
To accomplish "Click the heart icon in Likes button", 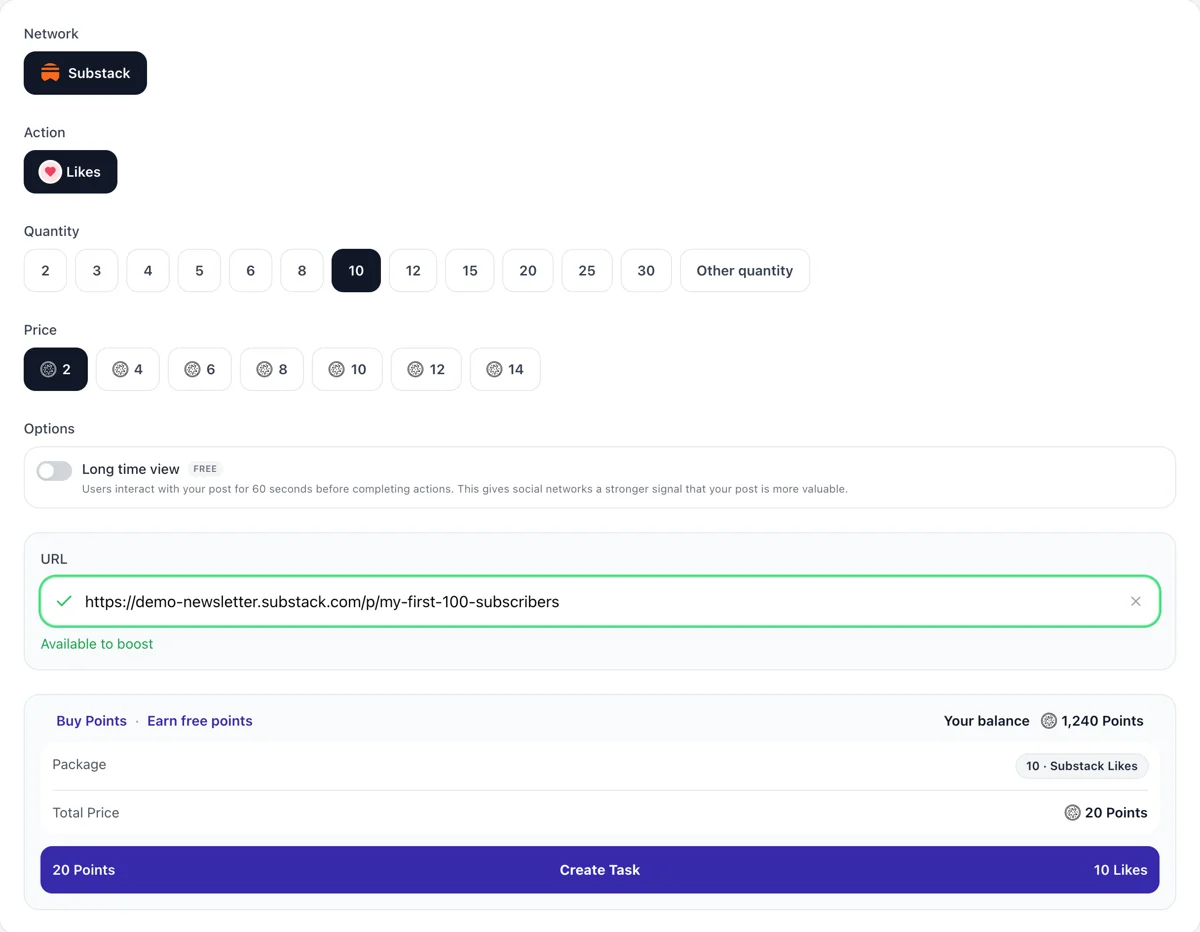I will point(50,172).
